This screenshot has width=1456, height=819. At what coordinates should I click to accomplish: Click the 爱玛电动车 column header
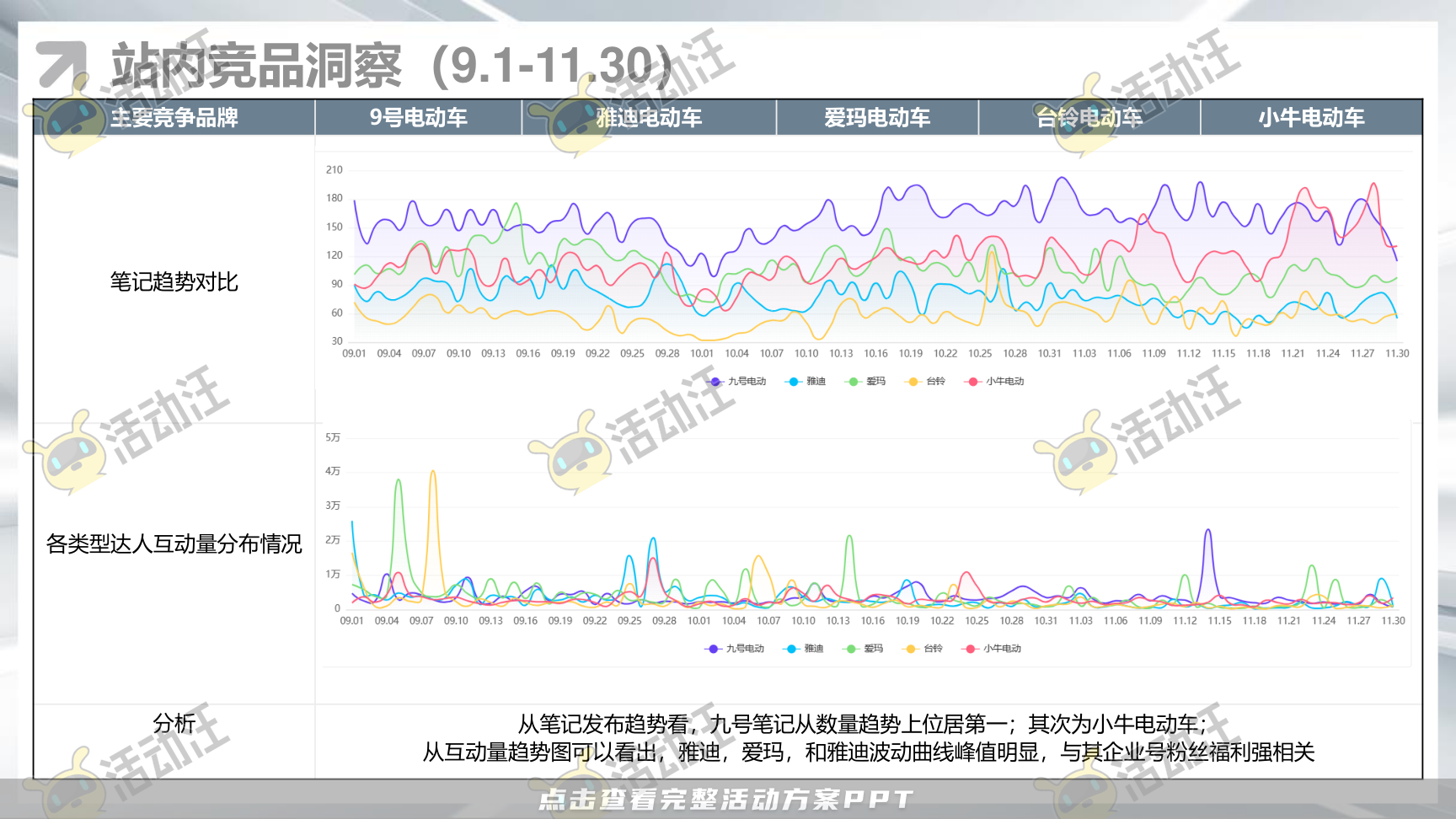coord(877,117)
